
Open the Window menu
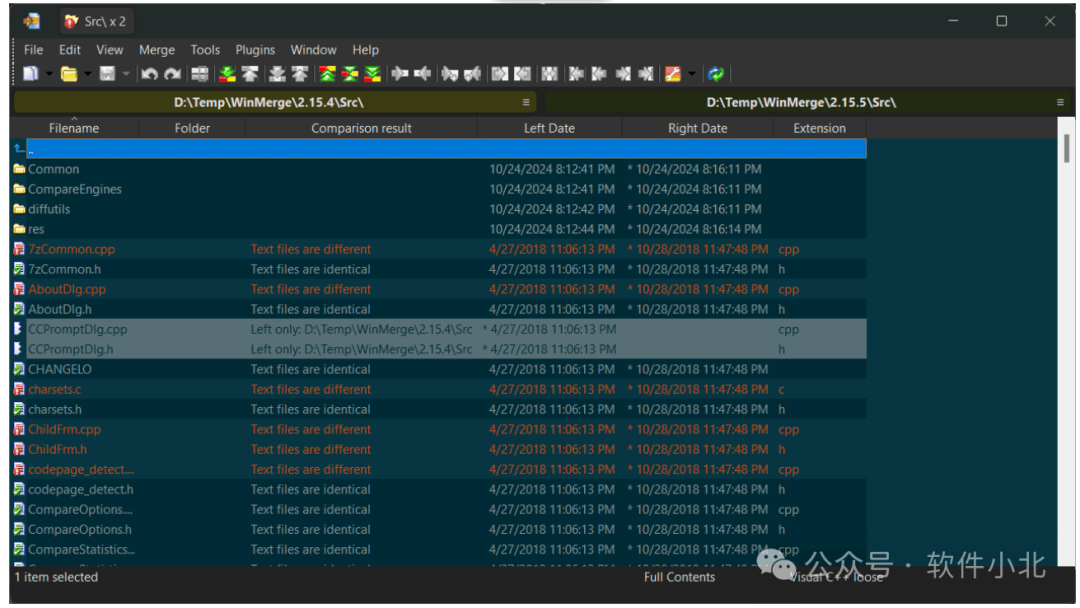313,50
